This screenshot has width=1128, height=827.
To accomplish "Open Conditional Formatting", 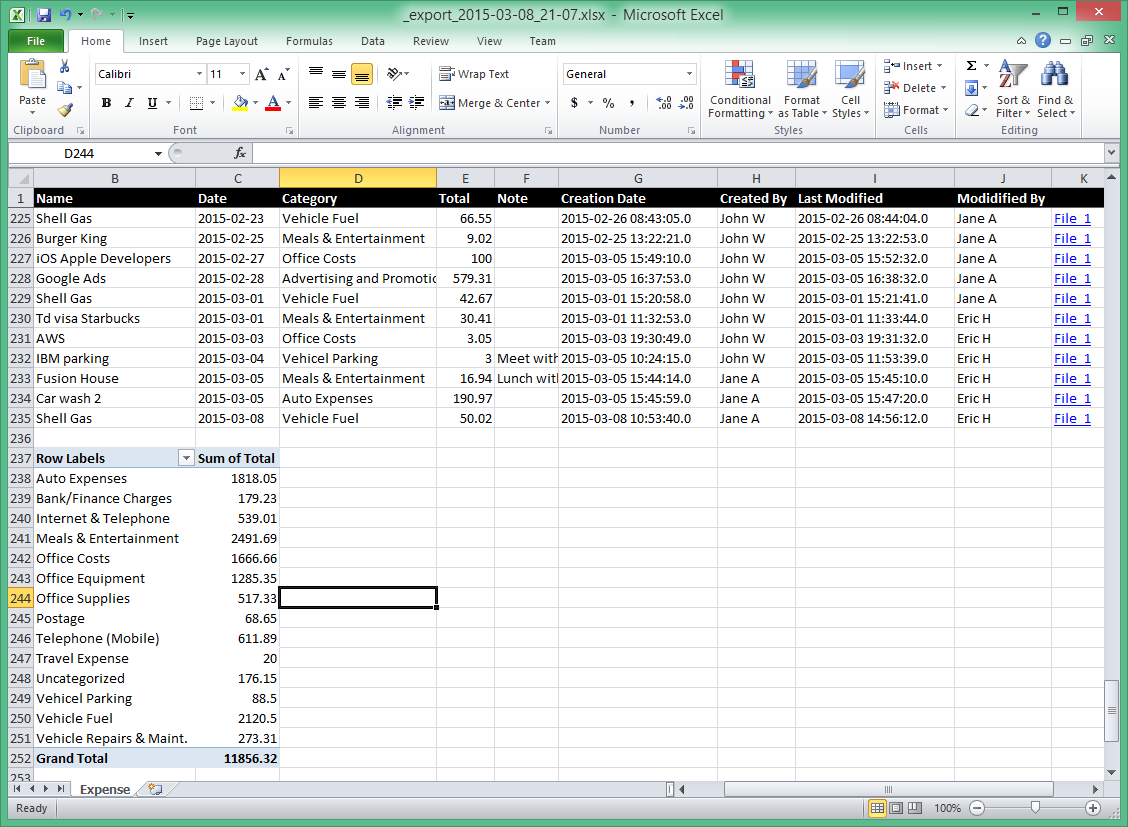I will coord(740,89).
